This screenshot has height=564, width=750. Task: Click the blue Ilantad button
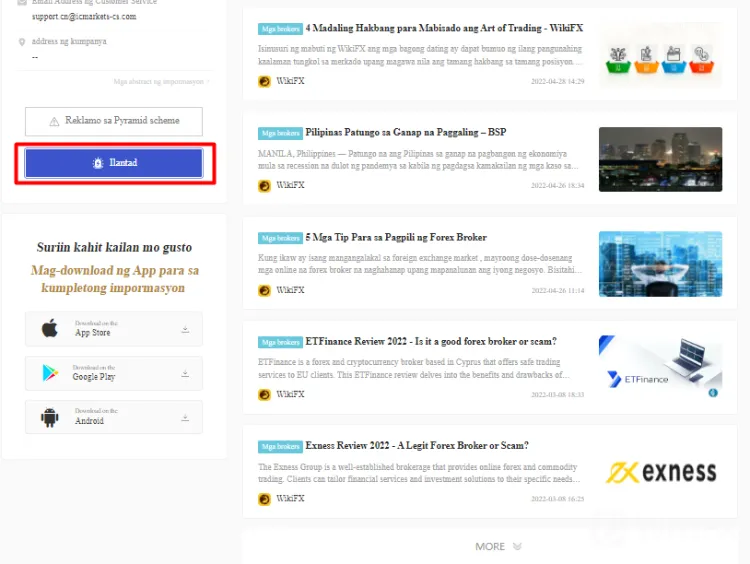coord(114,163)
